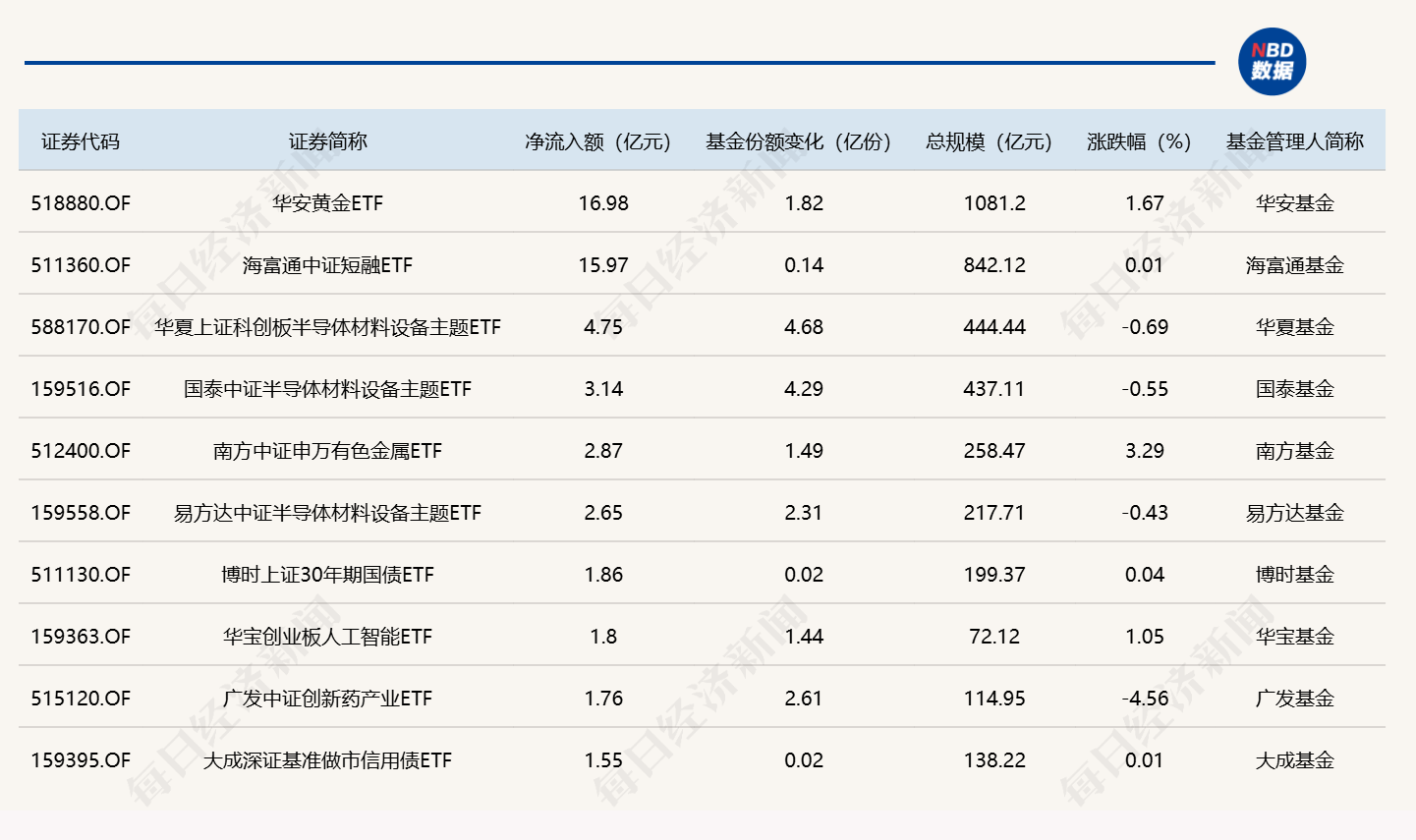This screenshot has height=840, width=1416.
Task: Click the 总规模（亿元）column header
Action: click(989, 141)
